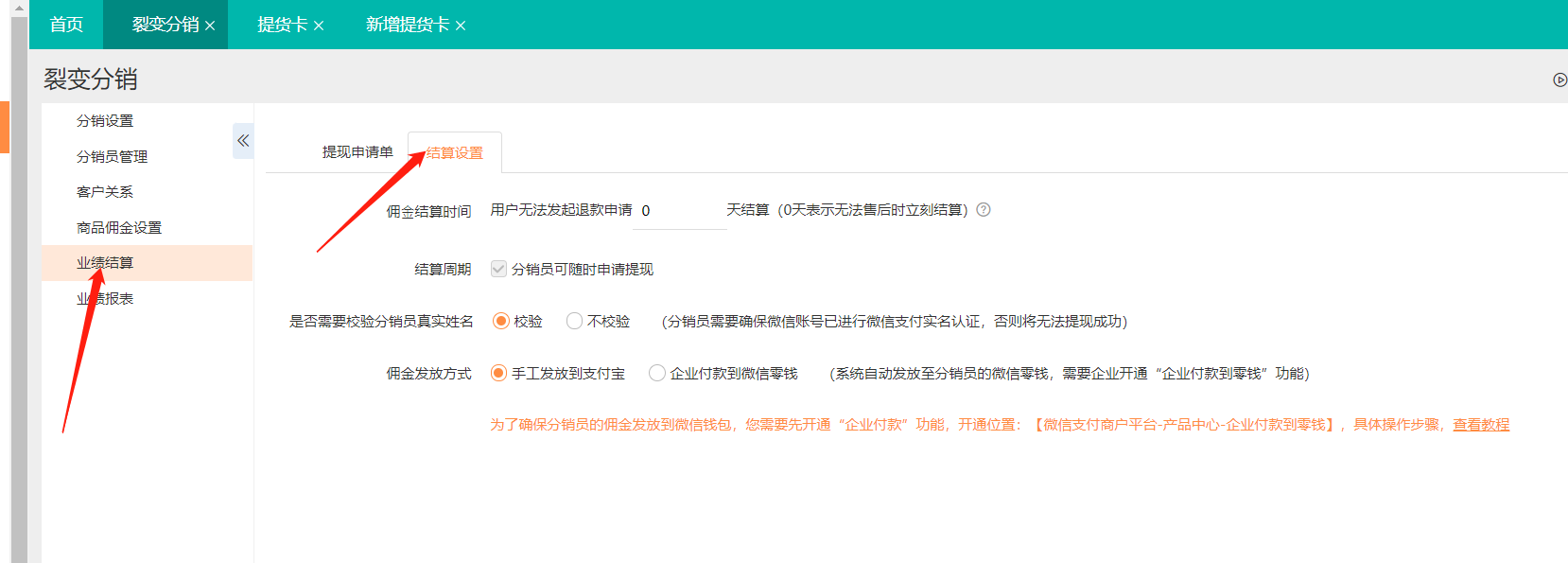Close the 提货卡 tab
This screenshot has width=1568, height=563.
319,26
